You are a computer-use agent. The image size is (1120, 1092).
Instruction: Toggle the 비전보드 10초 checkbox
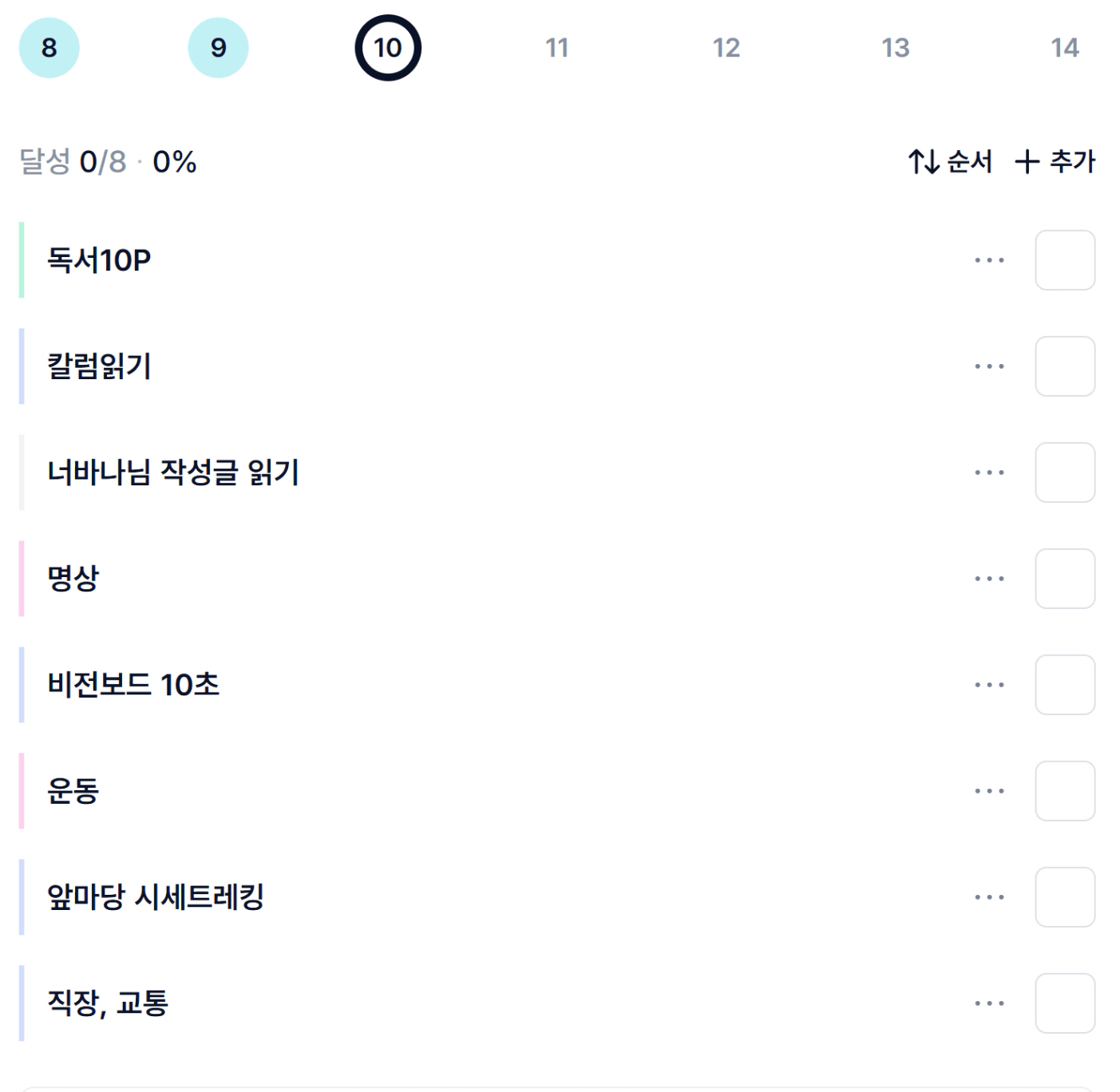[1065, 685]
